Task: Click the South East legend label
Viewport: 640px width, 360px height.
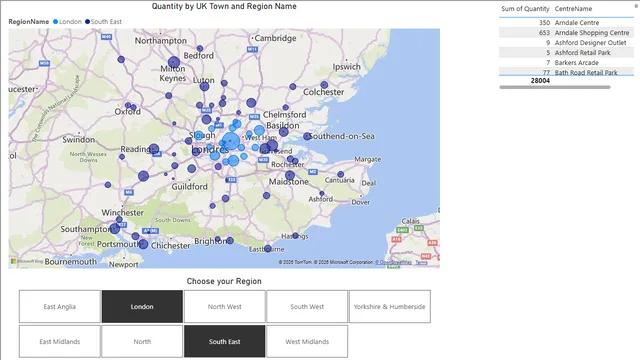Action: [x=106, y=22]
